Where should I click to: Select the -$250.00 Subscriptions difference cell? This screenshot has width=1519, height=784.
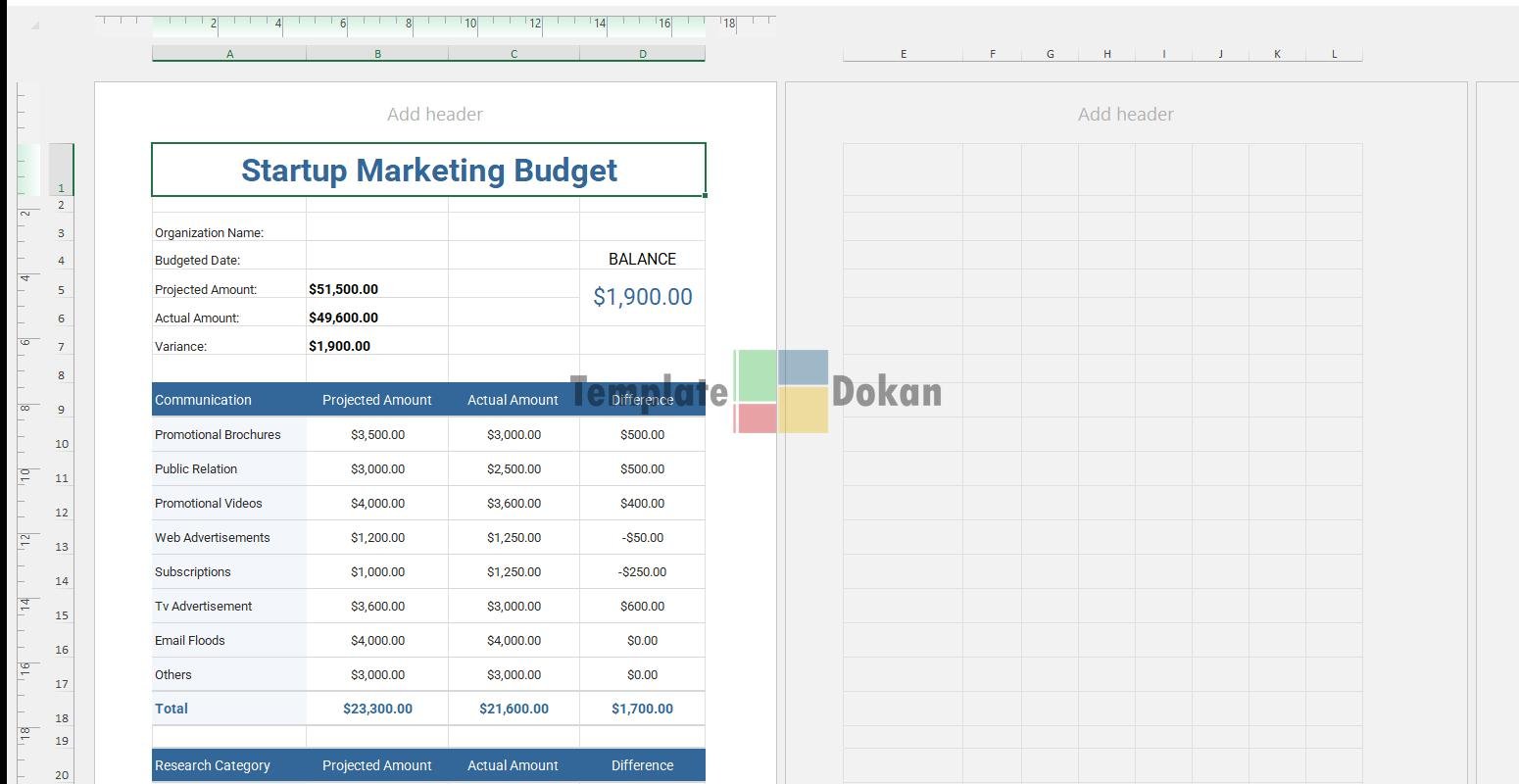(x=642, y=571)
